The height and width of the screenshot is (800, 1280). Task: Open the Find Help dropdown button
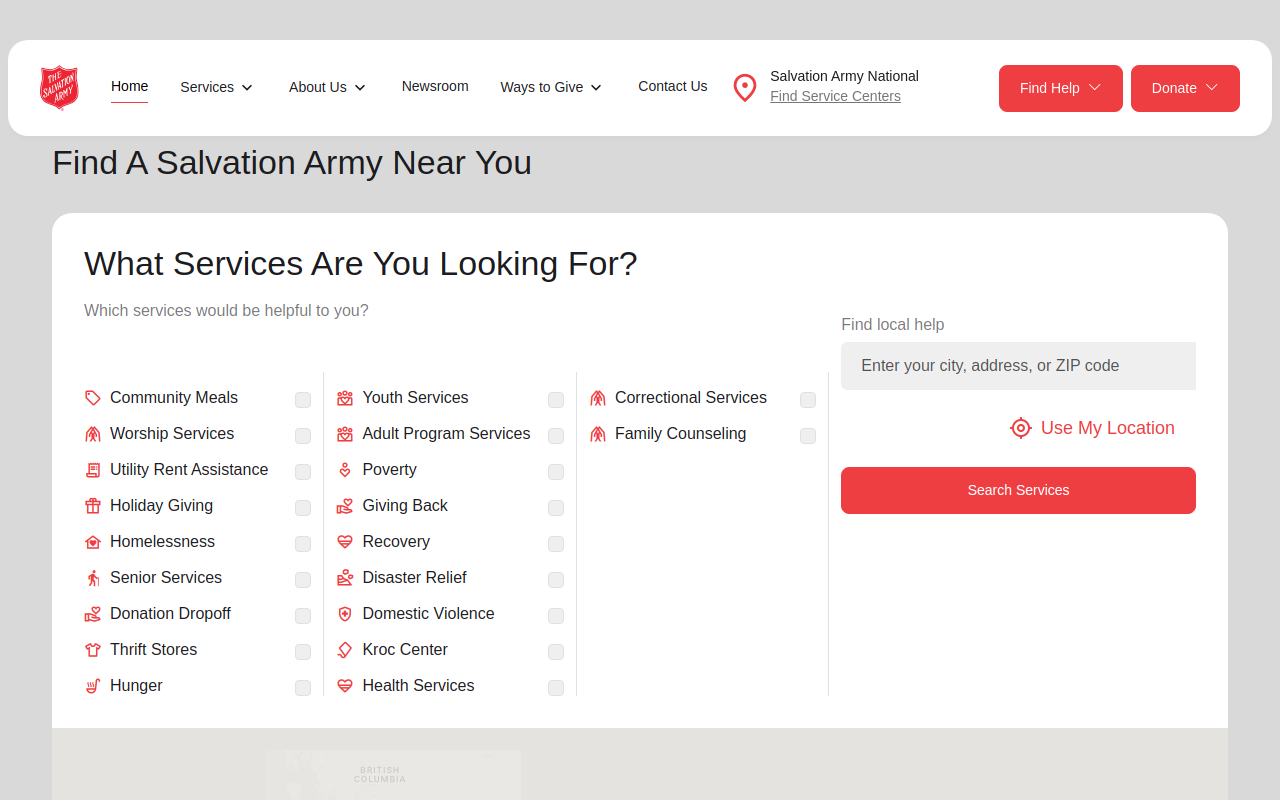(x=1061, y=88)
